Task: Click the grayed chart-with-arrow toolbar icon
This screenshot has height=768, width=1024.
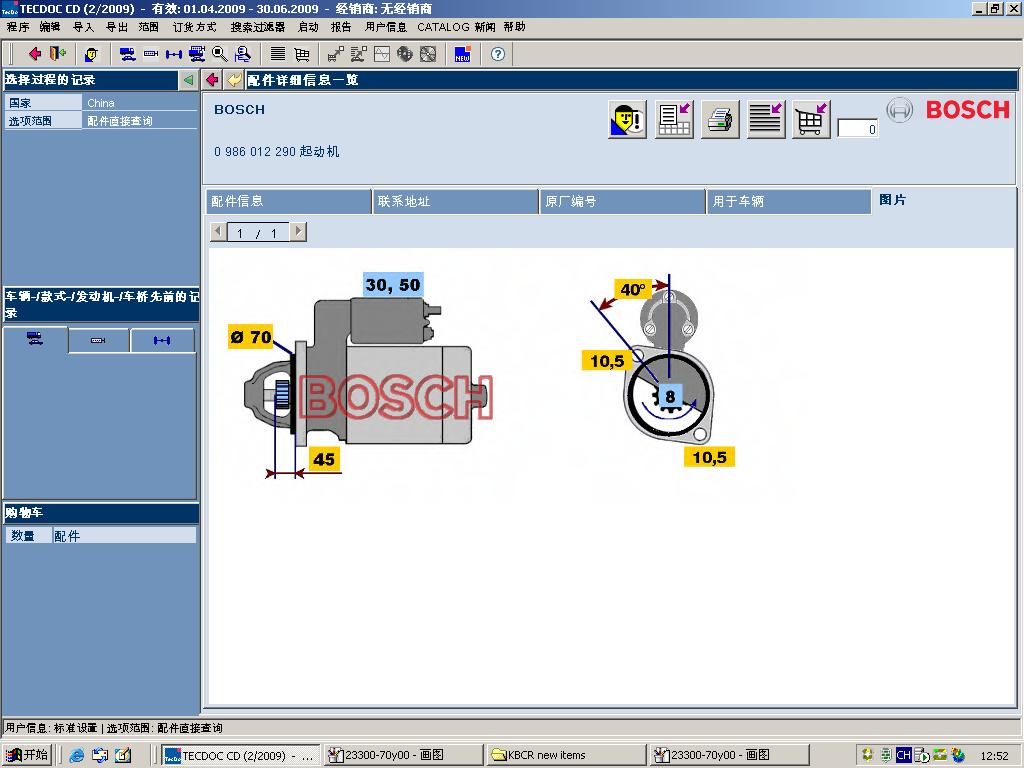Action: click(359, 54)
